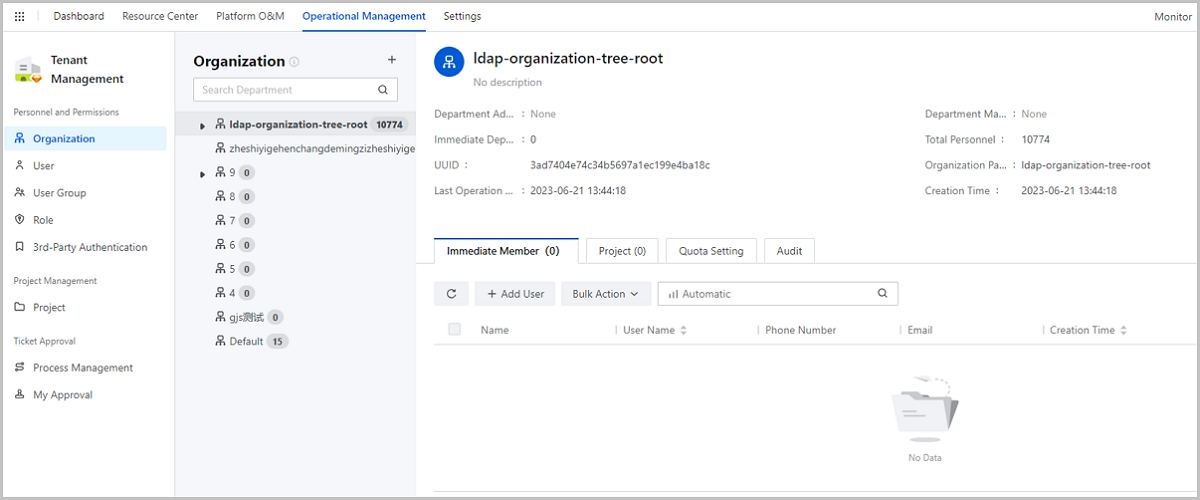Open Resource Center in top navigation

click(x=160, y=17)
